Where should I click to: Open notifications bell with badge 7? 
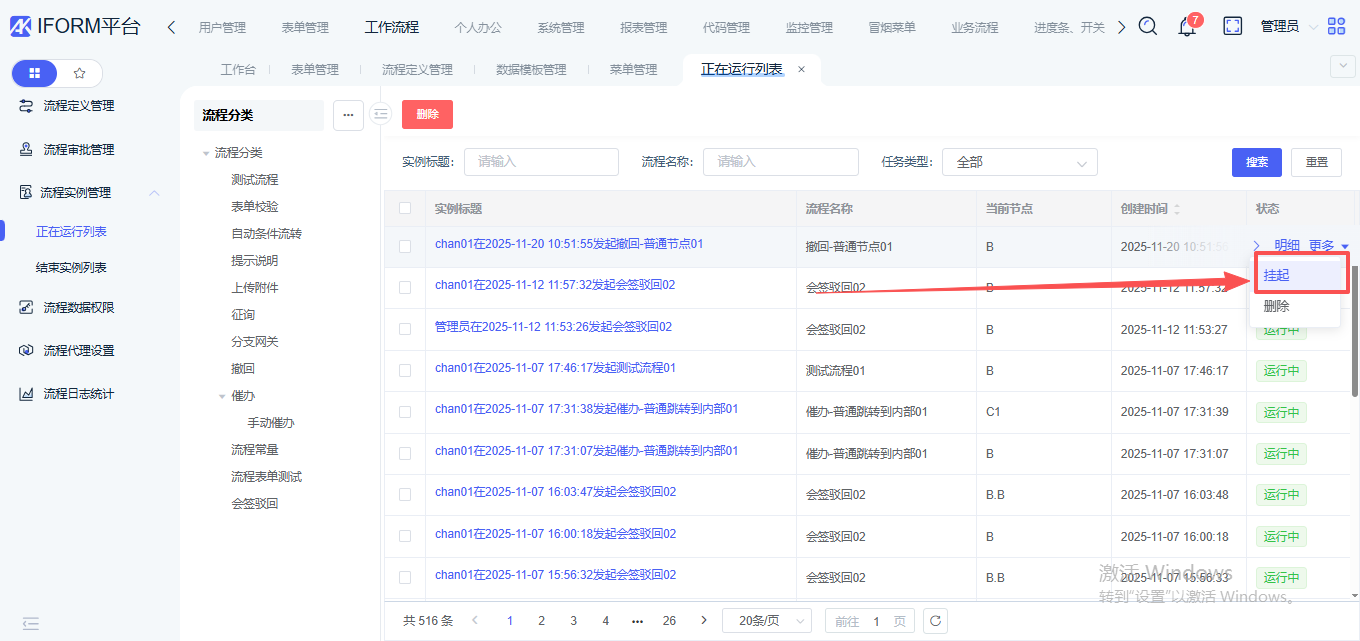pos(1187,27)
